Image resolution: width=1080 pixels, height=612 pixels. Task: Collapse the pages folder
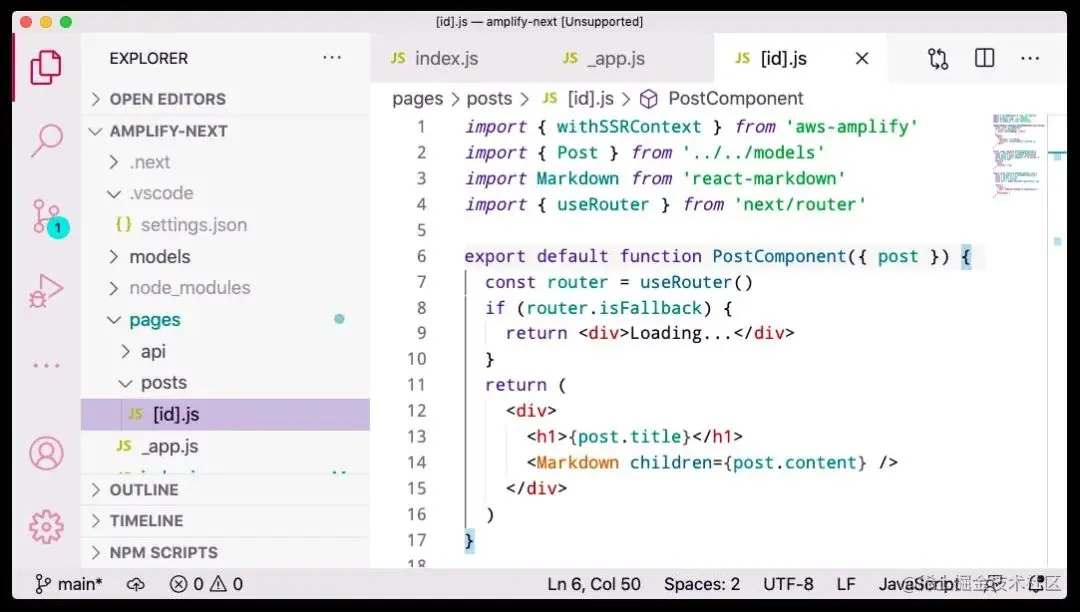225,319
